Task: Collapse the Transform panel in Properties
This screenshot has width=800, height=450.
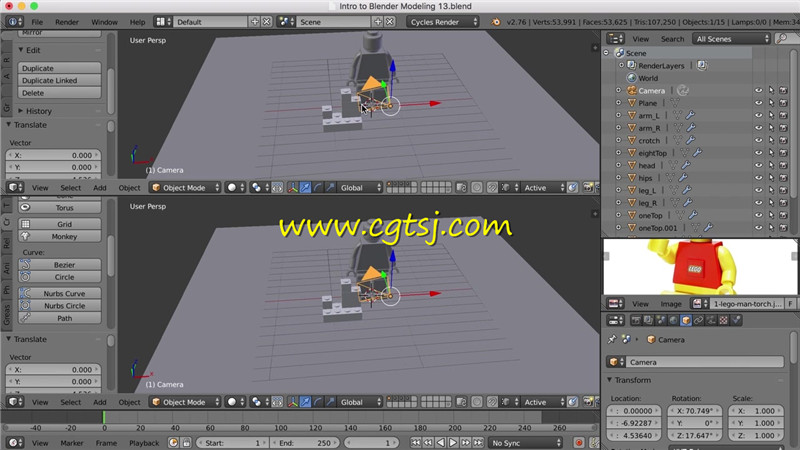Action: click(x=610, y=380)
